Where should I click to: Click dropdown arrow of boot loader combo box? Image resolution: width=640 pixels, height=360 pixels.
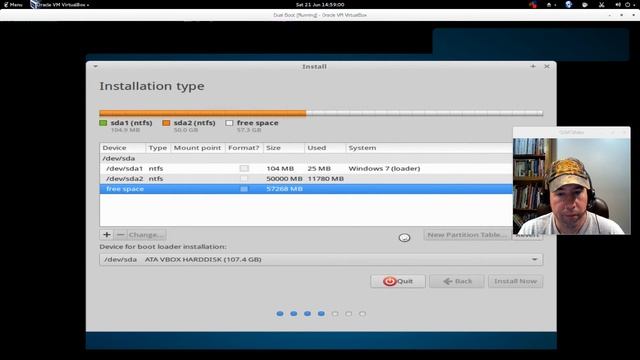pyautogui.click(x=534, y=260)
